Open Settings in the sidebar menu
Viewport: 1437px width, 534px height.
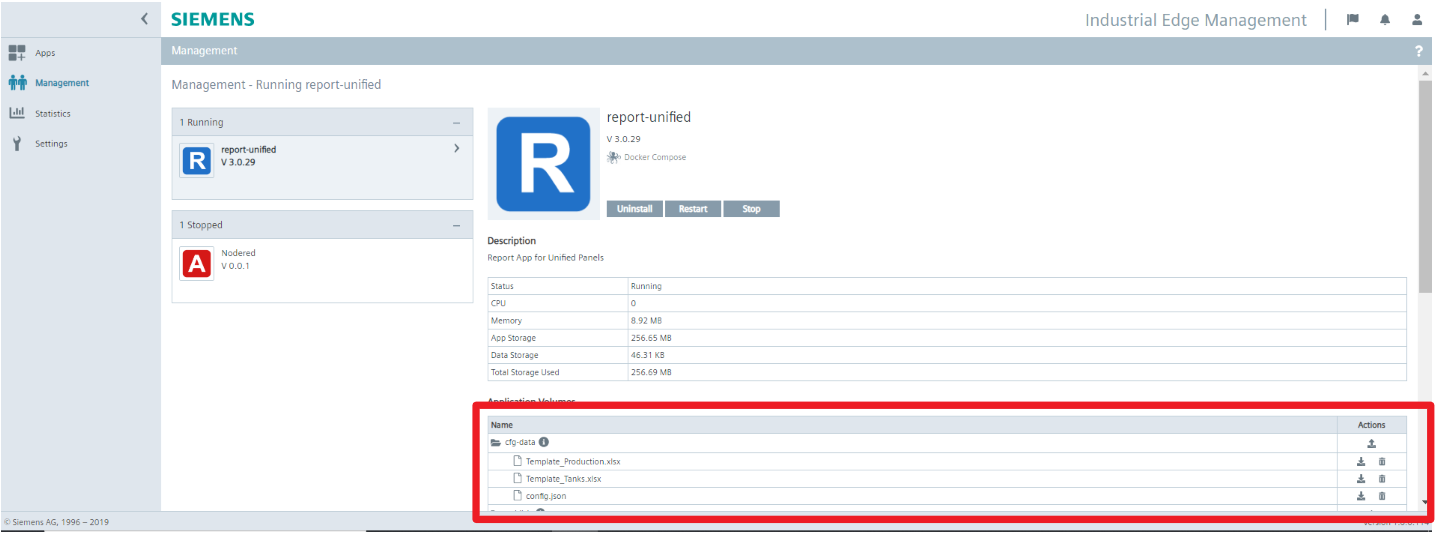(x=51, y=144)
